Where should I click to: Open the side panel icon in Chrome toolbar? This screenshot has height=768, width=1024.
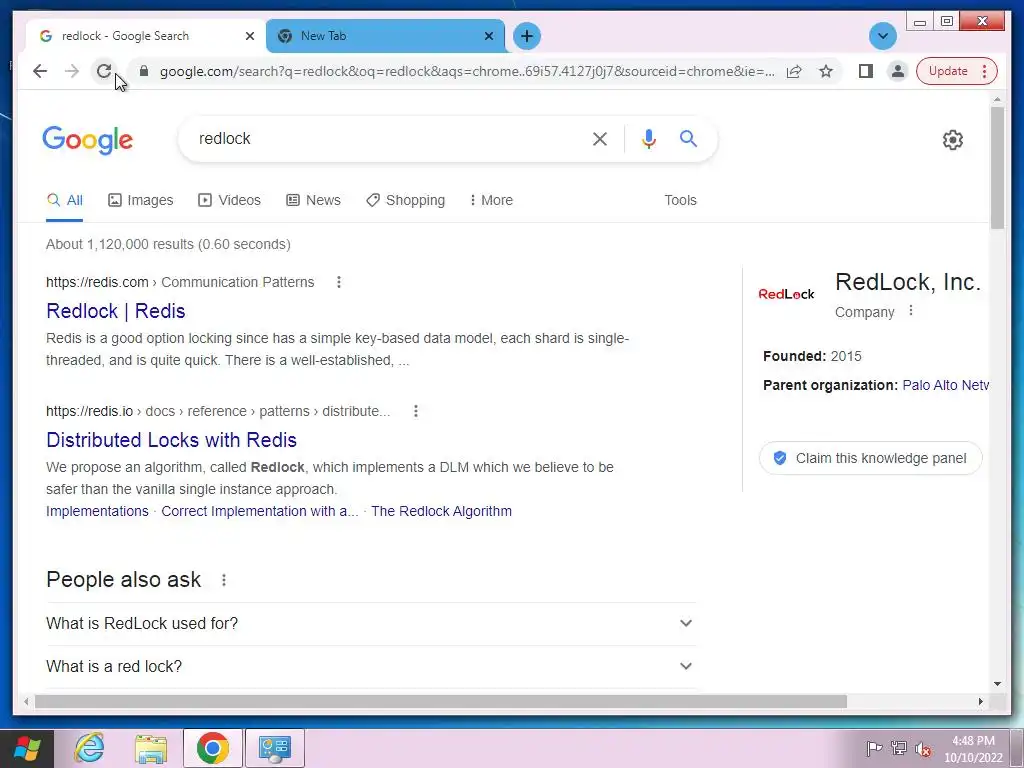866,71
